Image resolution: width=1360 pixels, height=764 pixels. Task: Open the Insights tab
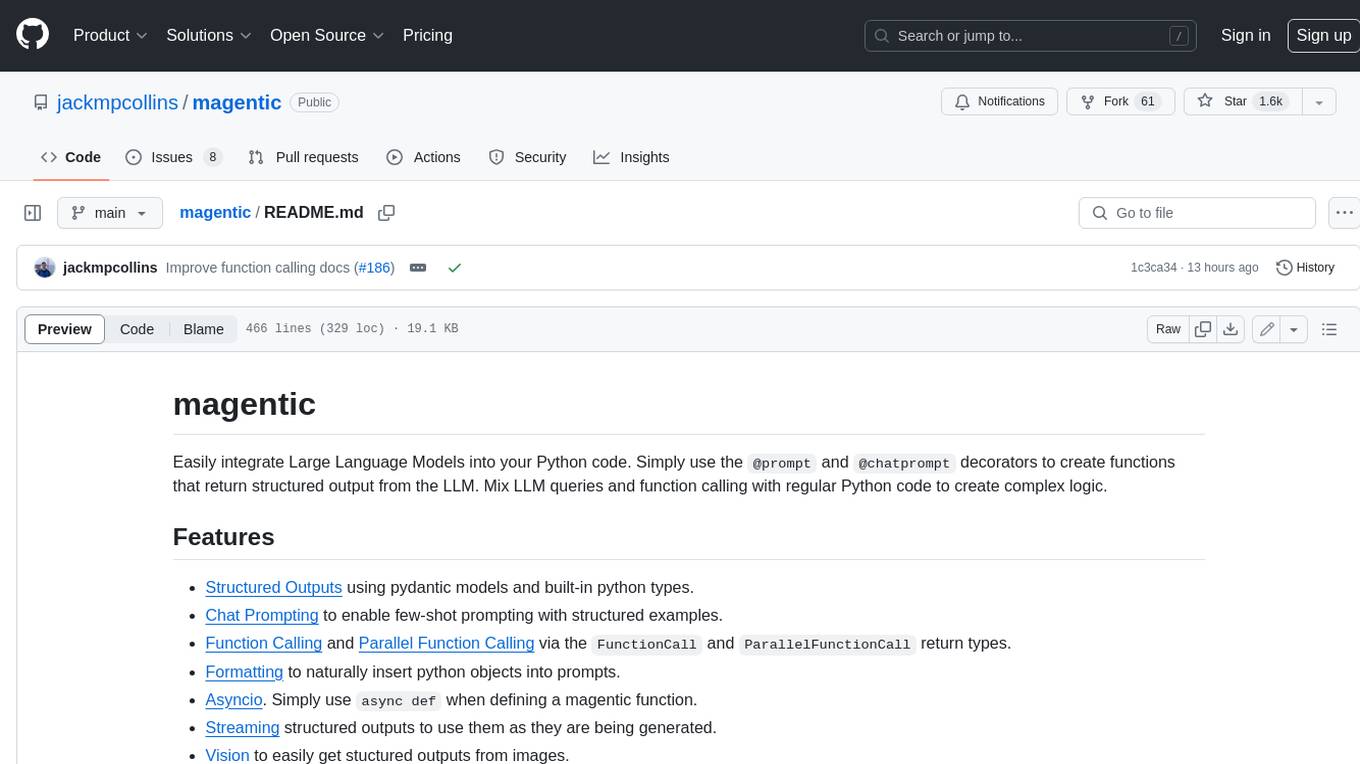tap(631, 157)
